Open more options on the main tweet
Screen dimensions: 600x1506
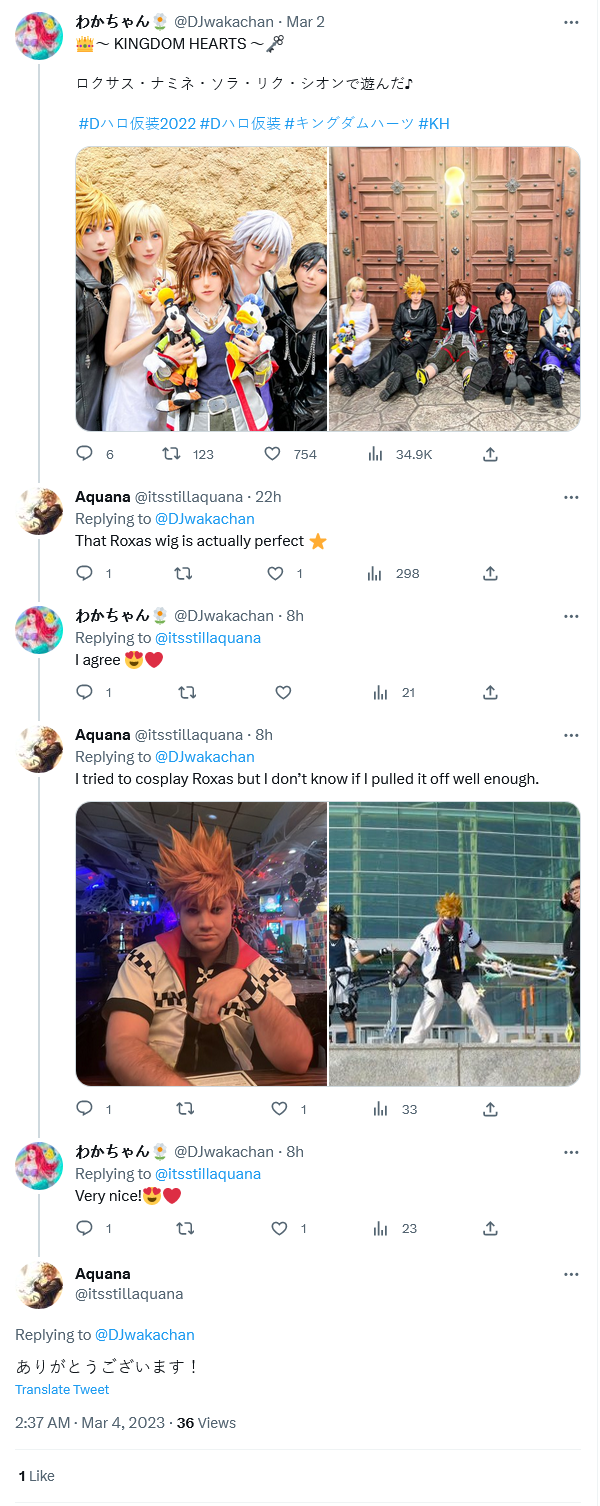click(x=571, y=21)
